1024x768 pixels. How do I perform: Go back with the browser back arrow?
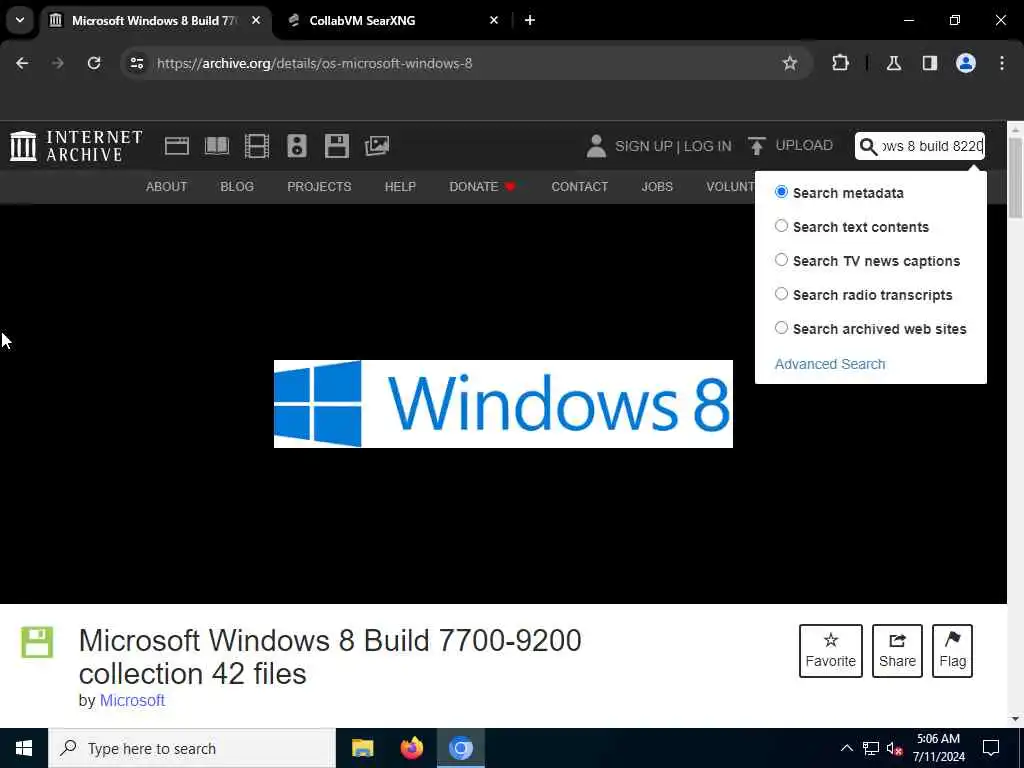[22, 63]
